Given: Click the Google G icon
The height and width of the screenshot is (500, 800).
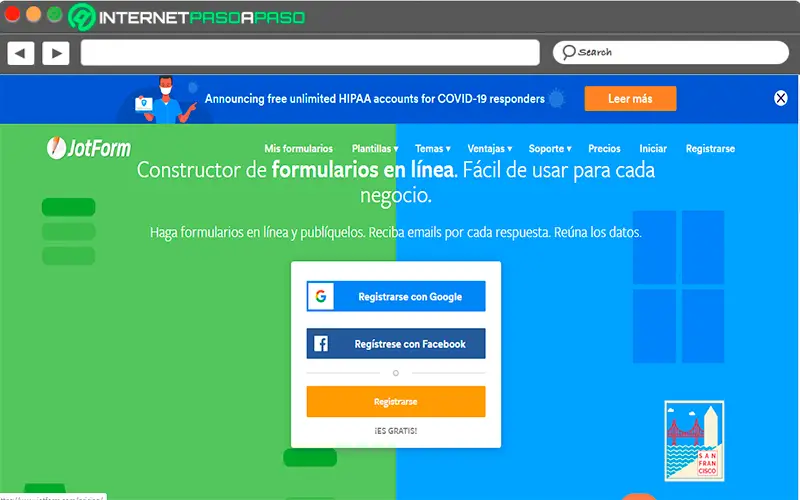Looking at the screenshot, I should [x=321, y=296].
